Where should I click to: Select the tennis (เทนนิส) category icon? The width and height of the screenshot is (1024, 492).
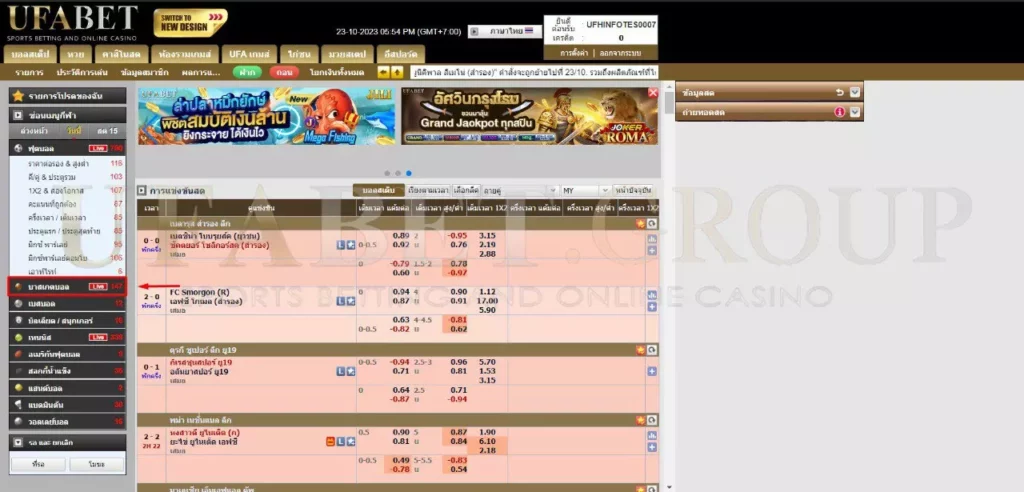(x=18, y=338)
